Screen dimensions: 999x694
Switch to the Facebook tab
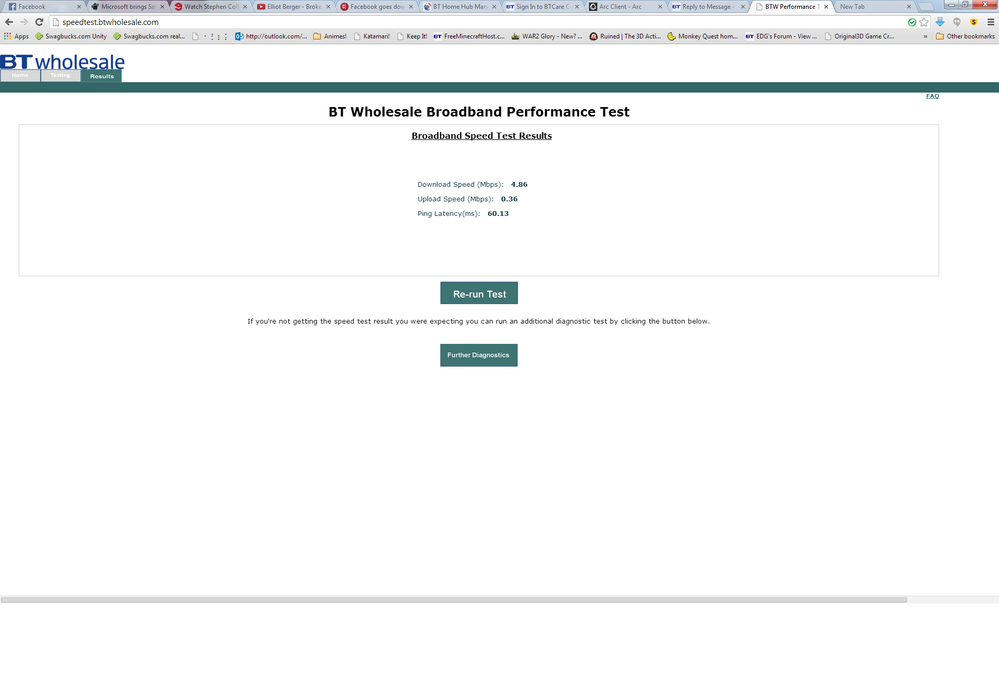35,6
